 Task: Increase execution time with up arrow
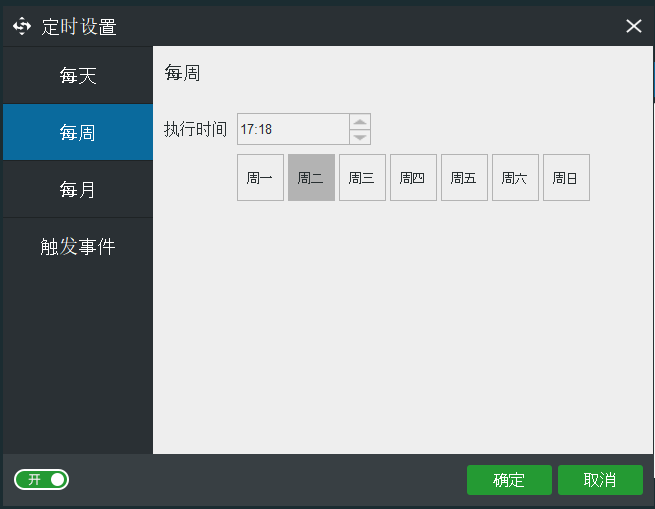point(360,122)
